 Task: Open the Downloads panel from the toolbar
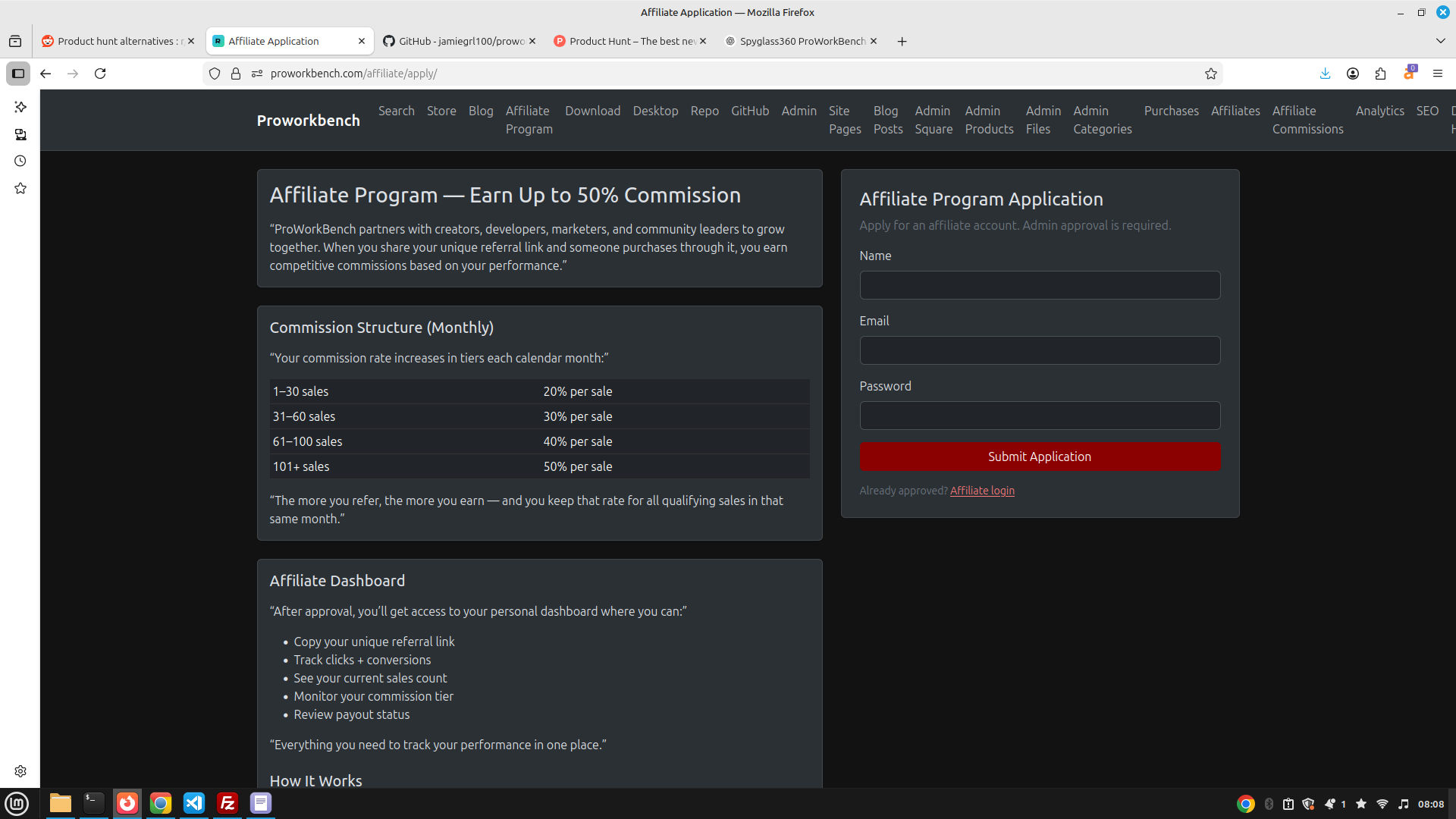tap(1326, 74)
